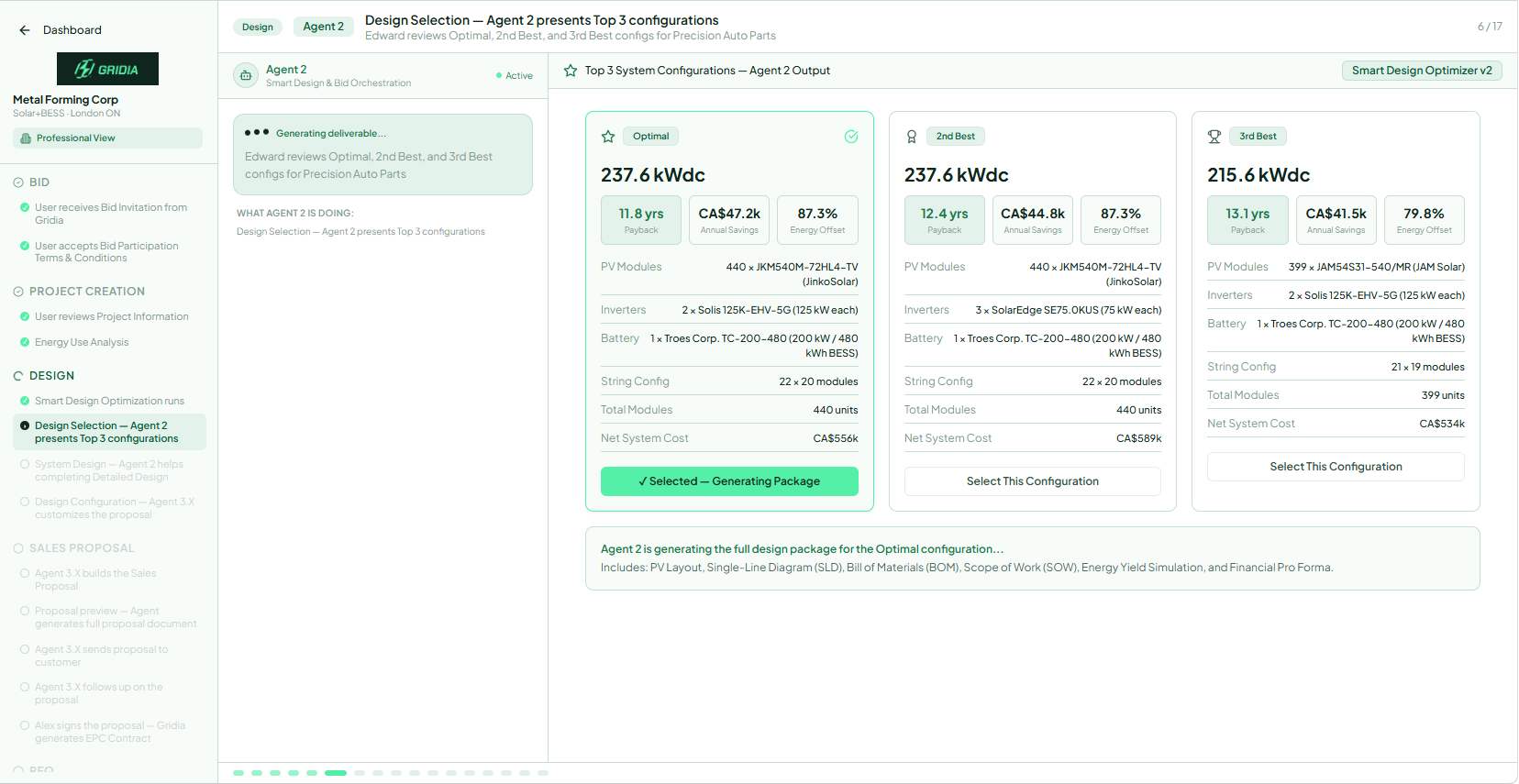Click the 6 / 17 step counter
The image size is (1519, 784).
pyautogui.click(x=1490, y=27)
